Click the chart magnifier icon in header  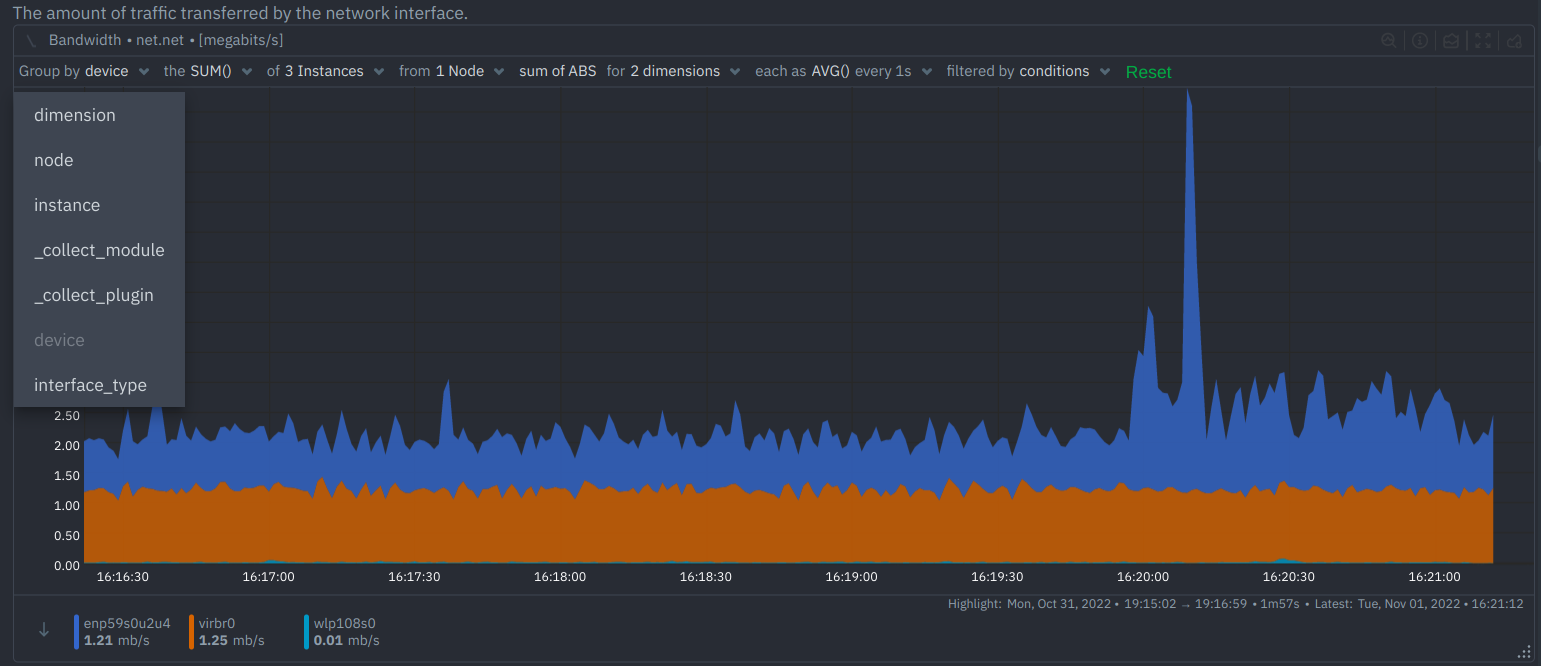[x=1388, y=41]
